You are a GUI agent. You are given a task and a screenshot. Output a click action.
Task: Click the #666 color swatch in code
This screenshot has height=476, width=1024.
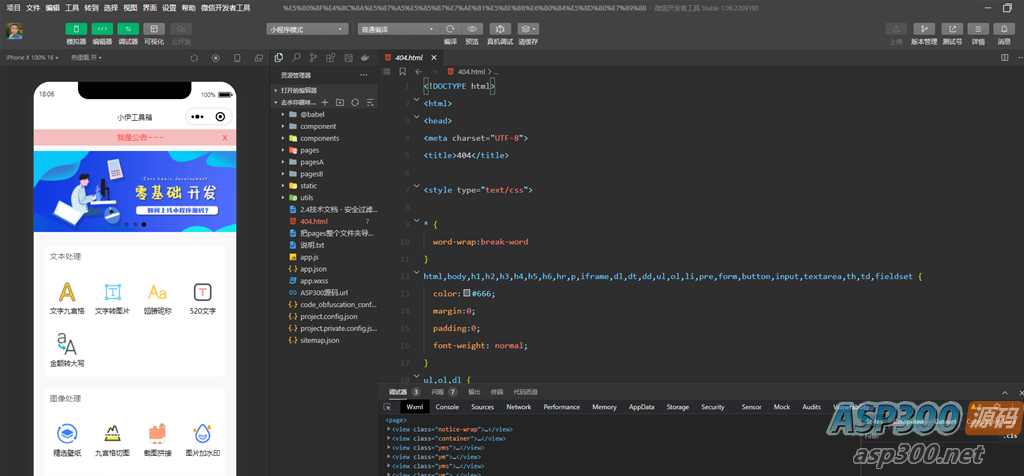click(467, 294)
